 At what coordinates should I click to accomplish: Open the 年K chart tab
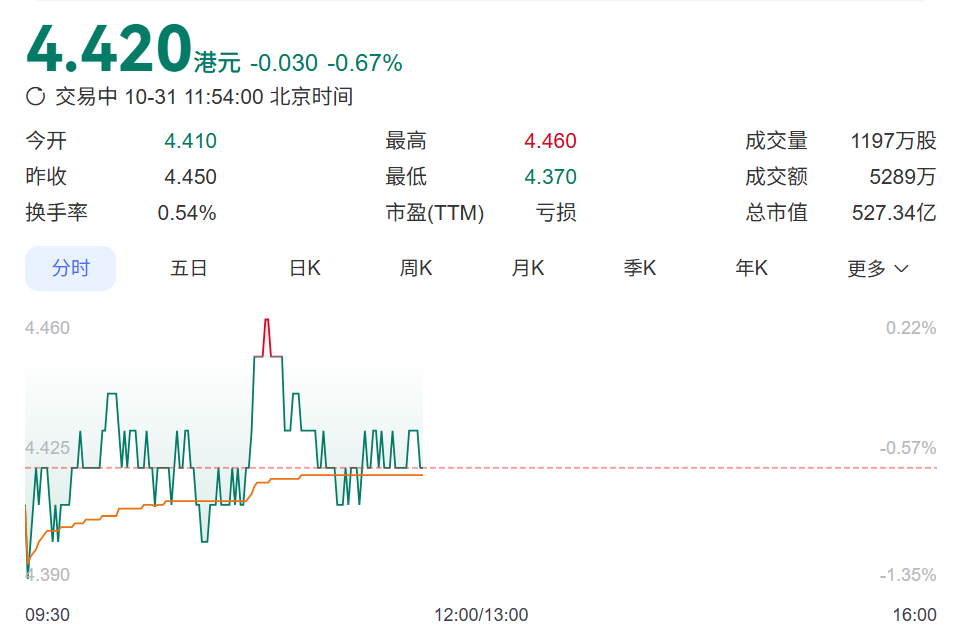[x=752, y=268]
